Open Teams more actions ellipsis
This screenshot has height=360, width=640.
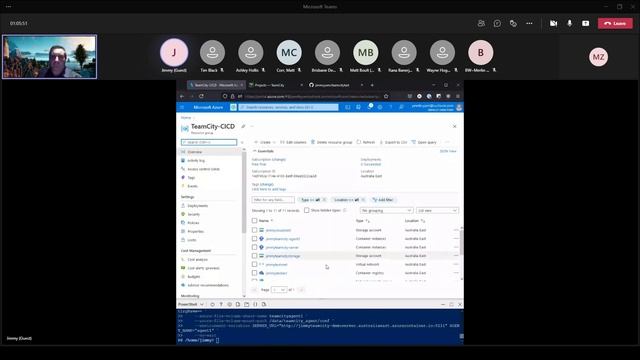pyautogui.click(x=529, y=23)
